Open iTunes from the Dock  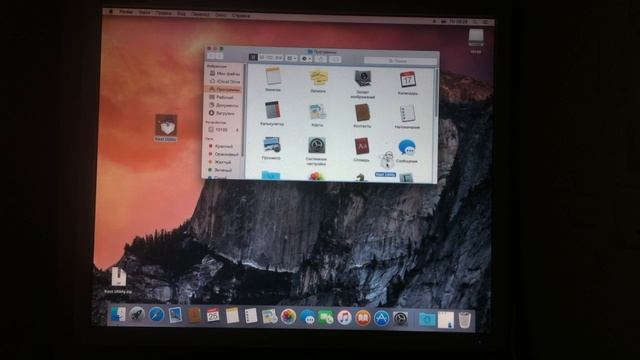click(x=344, y=318)
